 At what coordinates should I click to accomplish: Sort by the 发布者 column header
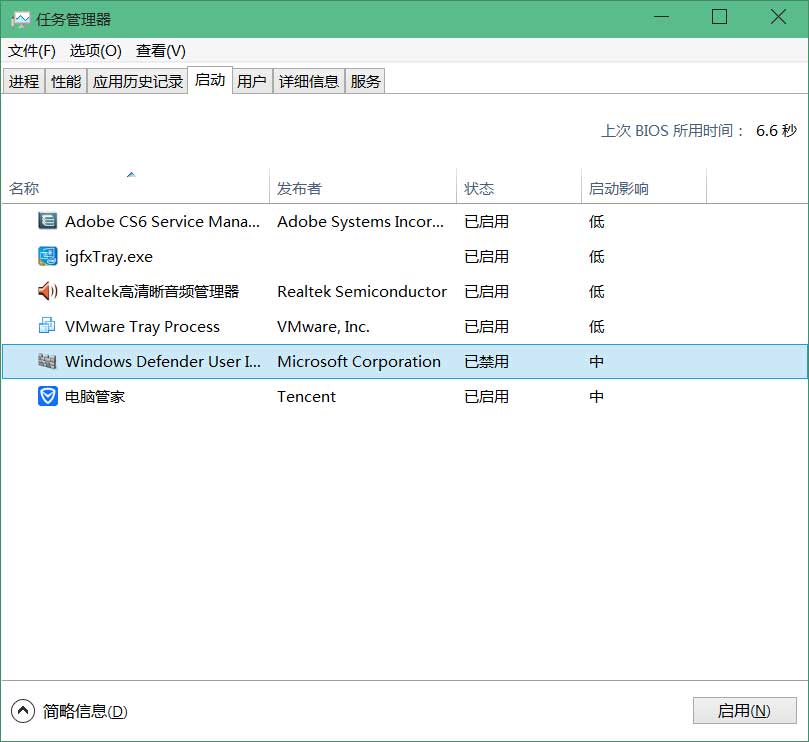click(363, 188)
